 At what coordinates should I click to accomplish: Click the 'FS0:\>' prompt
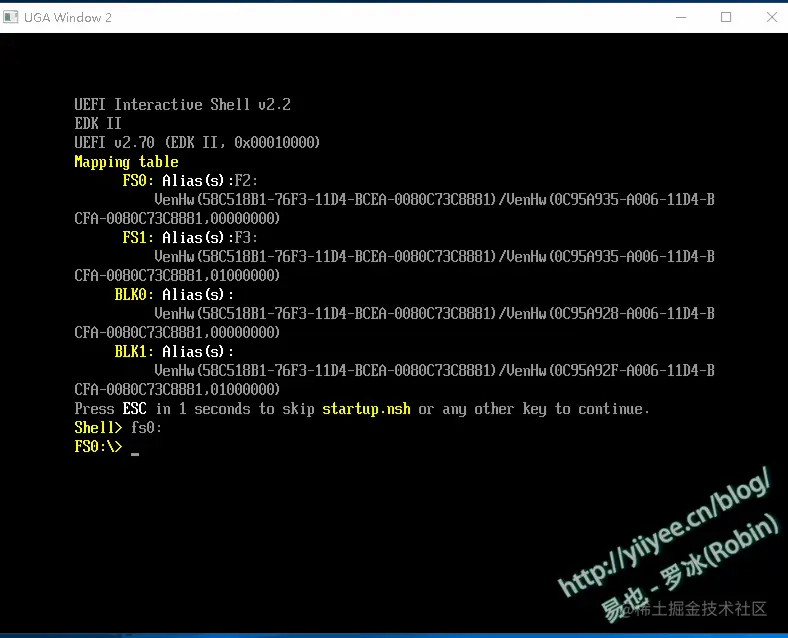[98, 447]
